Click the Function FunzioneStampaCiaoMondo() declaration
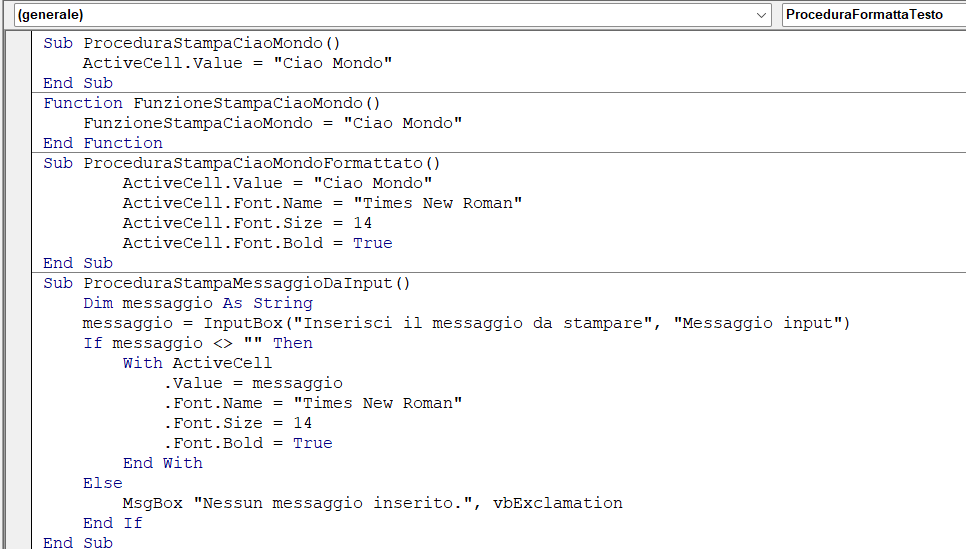Screen dimensions: 966x549 click(212, 103)
